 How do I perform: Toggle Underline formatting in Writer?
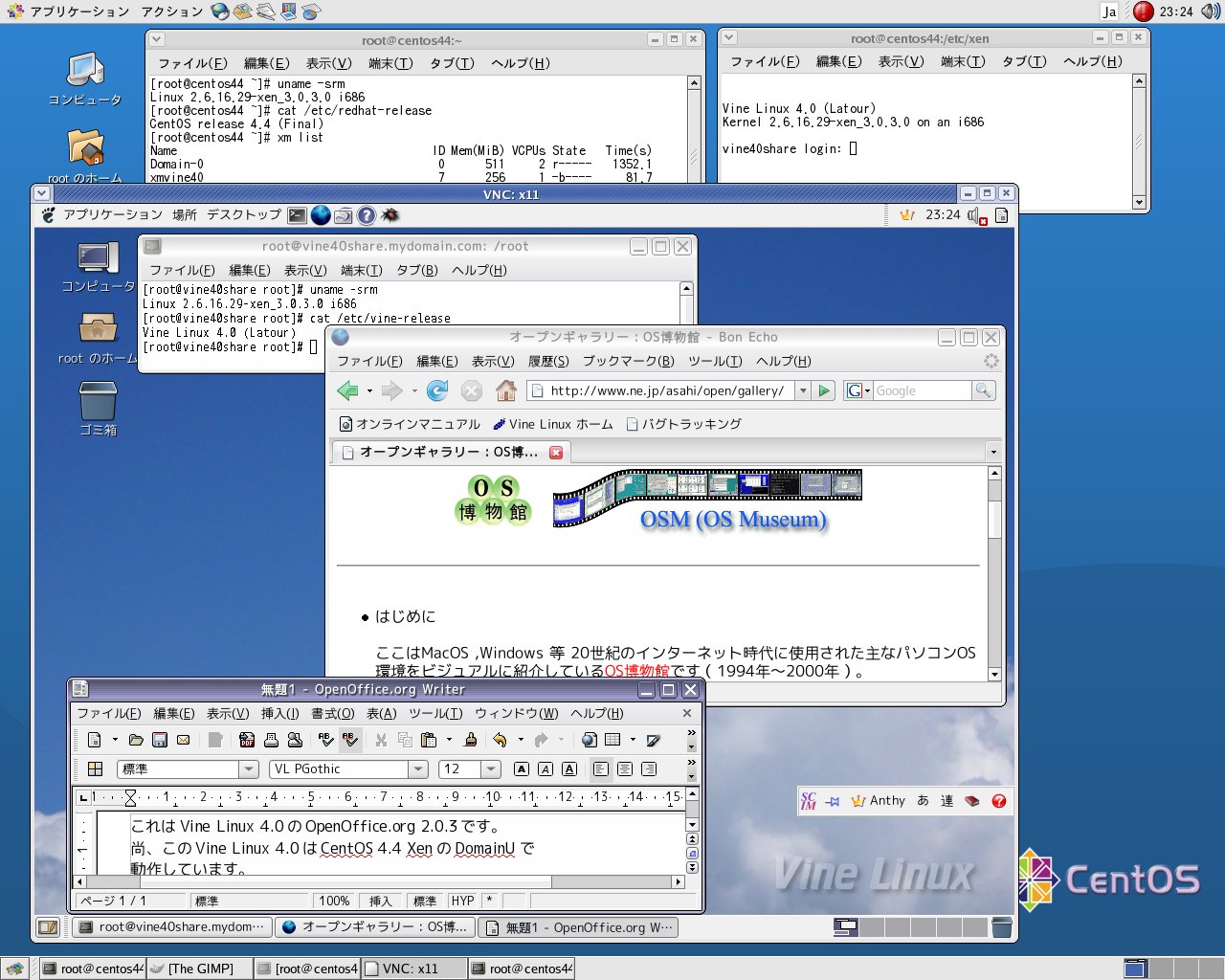[569, 768]
